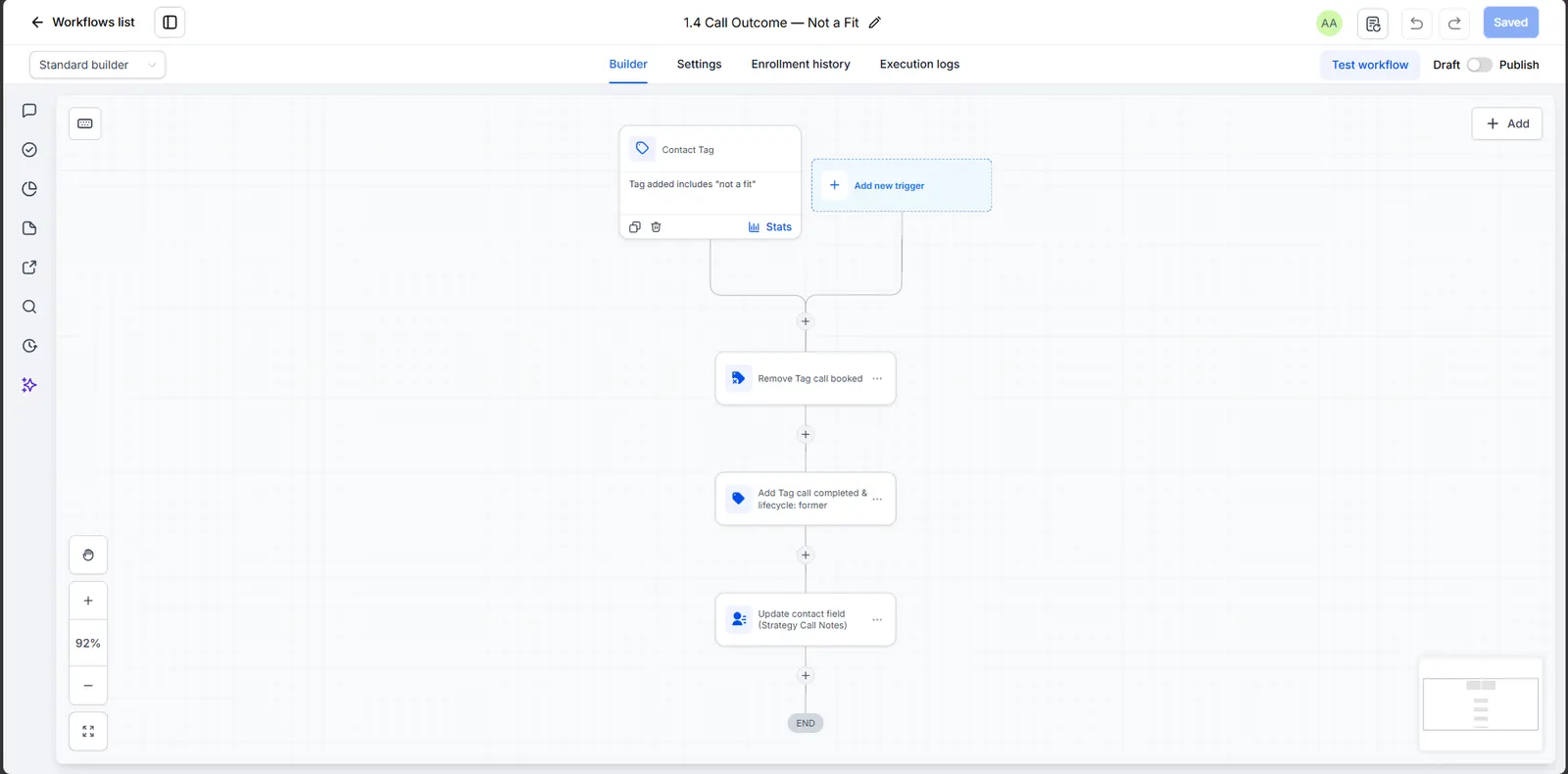The width and height of the screenshot is (1568, 774).
Task: Open the pie chart sidebar icon
Action: click(x=29, y=189)
